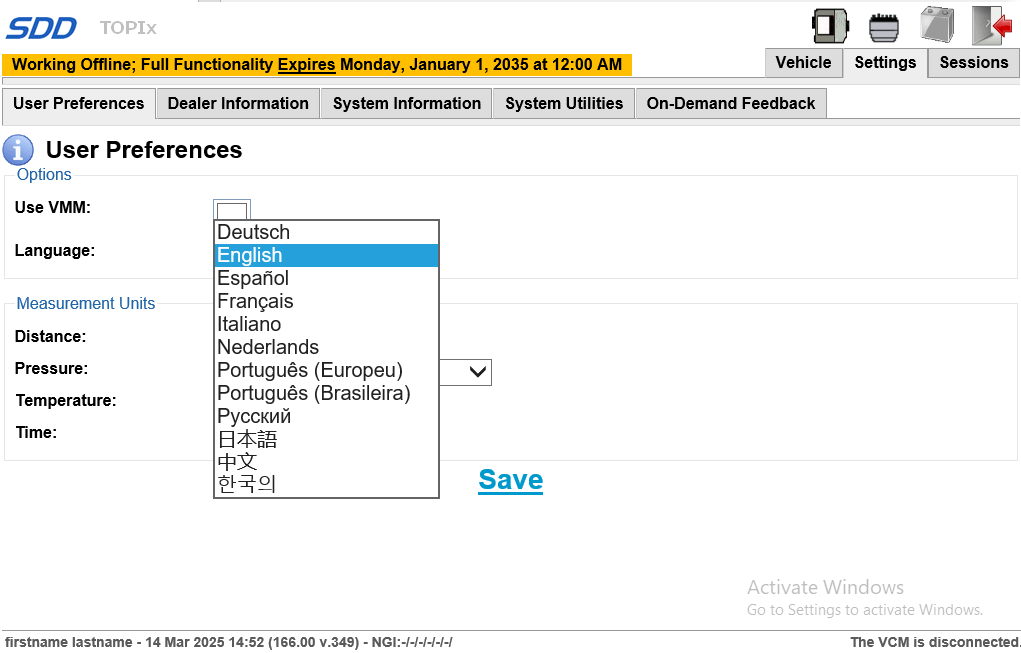1021x653 pixels.
Task: Go to the Vehicle tab
Action: 803,63
